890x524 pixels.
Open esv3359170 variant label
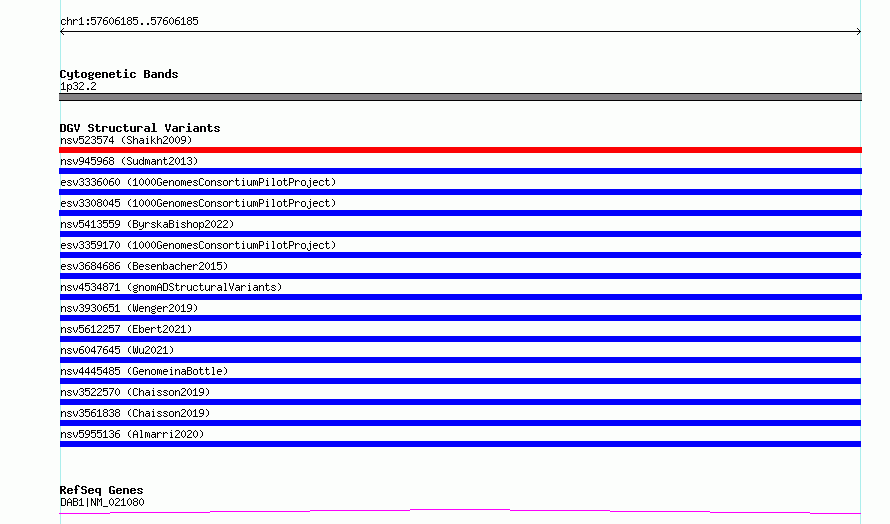pyautogui.click(x=198, y=245)
